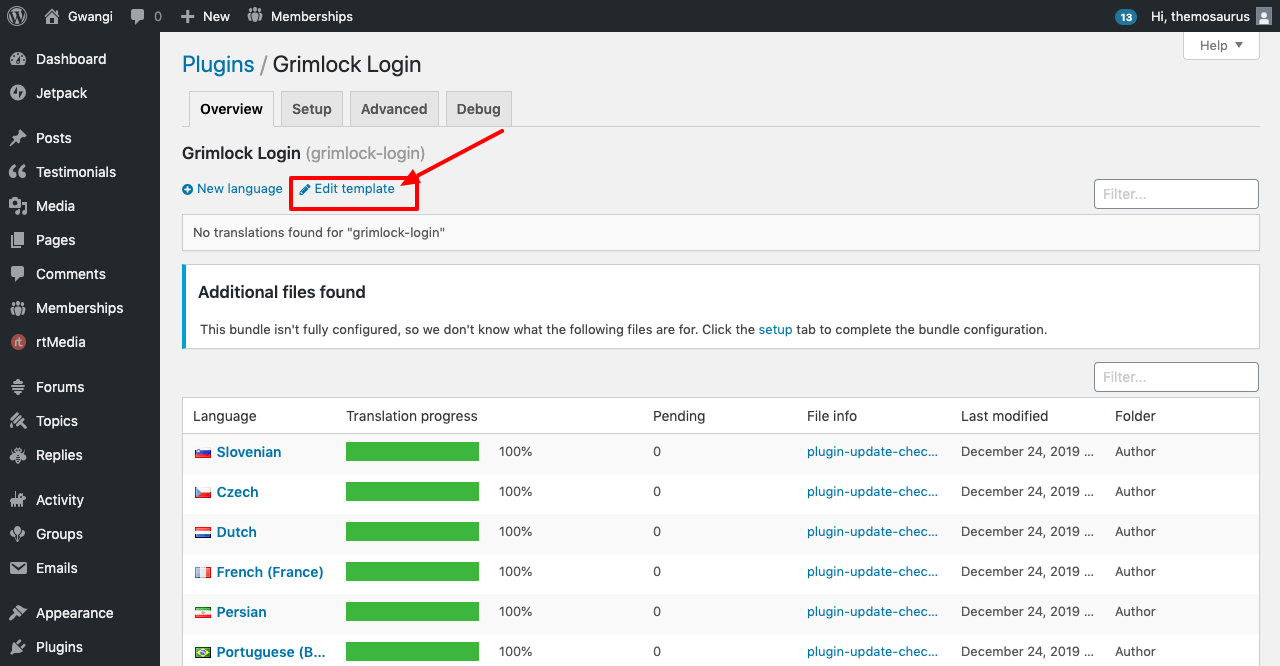This screenshot has height=666, width=1280.
Task: Expand the Help dropdown
Action: 1221,45
